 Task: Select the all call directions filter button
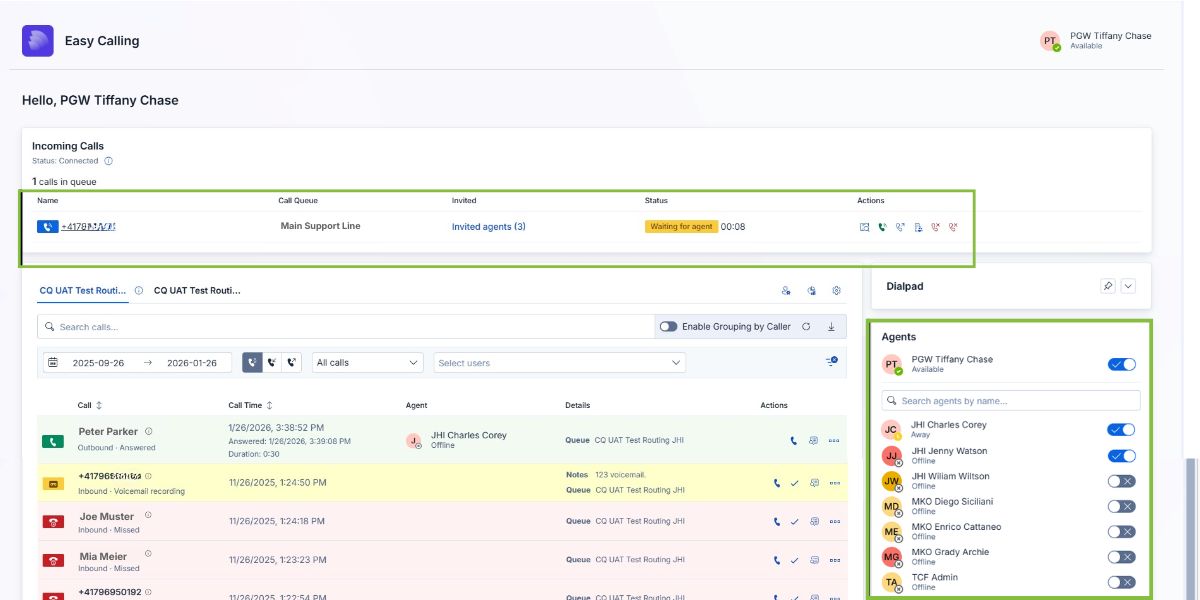pos(253,363)
